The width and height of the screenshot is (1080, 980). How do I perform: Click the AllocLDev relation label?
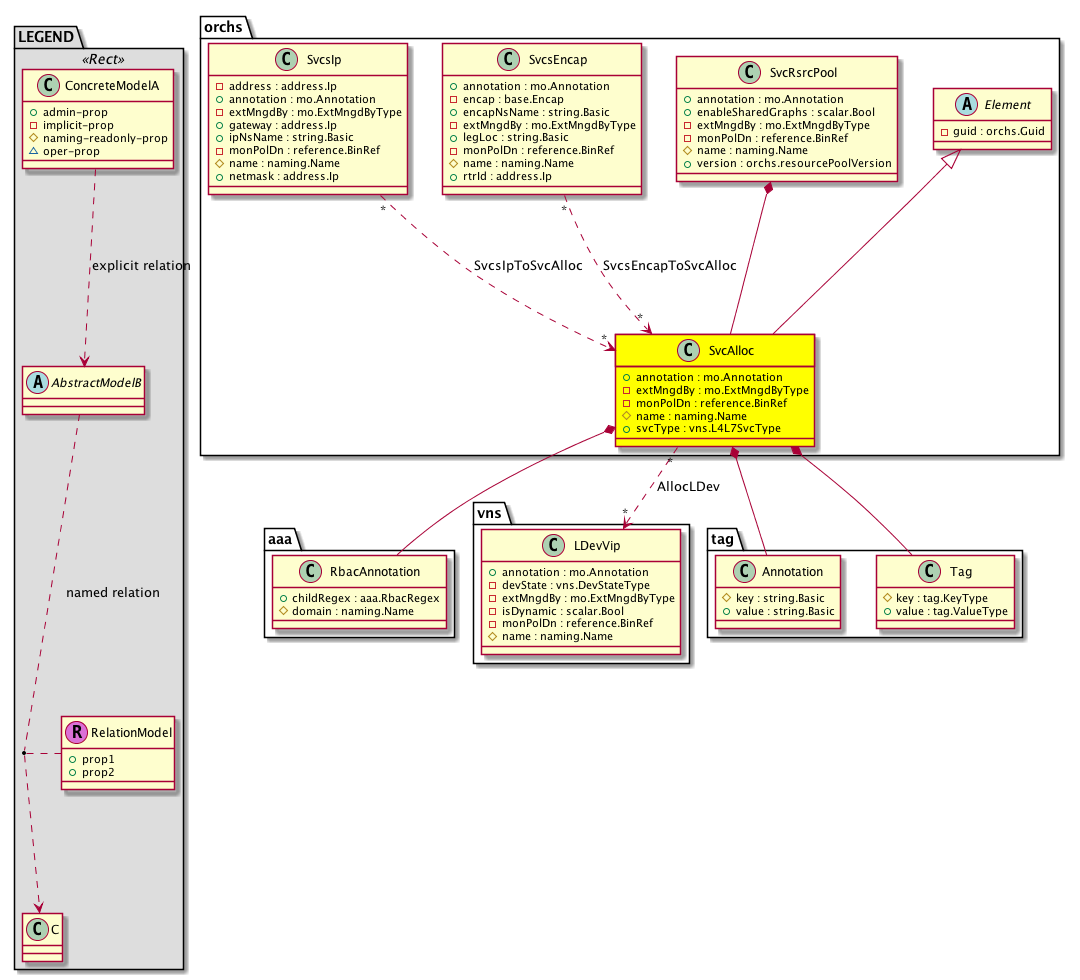coord(688,486)
